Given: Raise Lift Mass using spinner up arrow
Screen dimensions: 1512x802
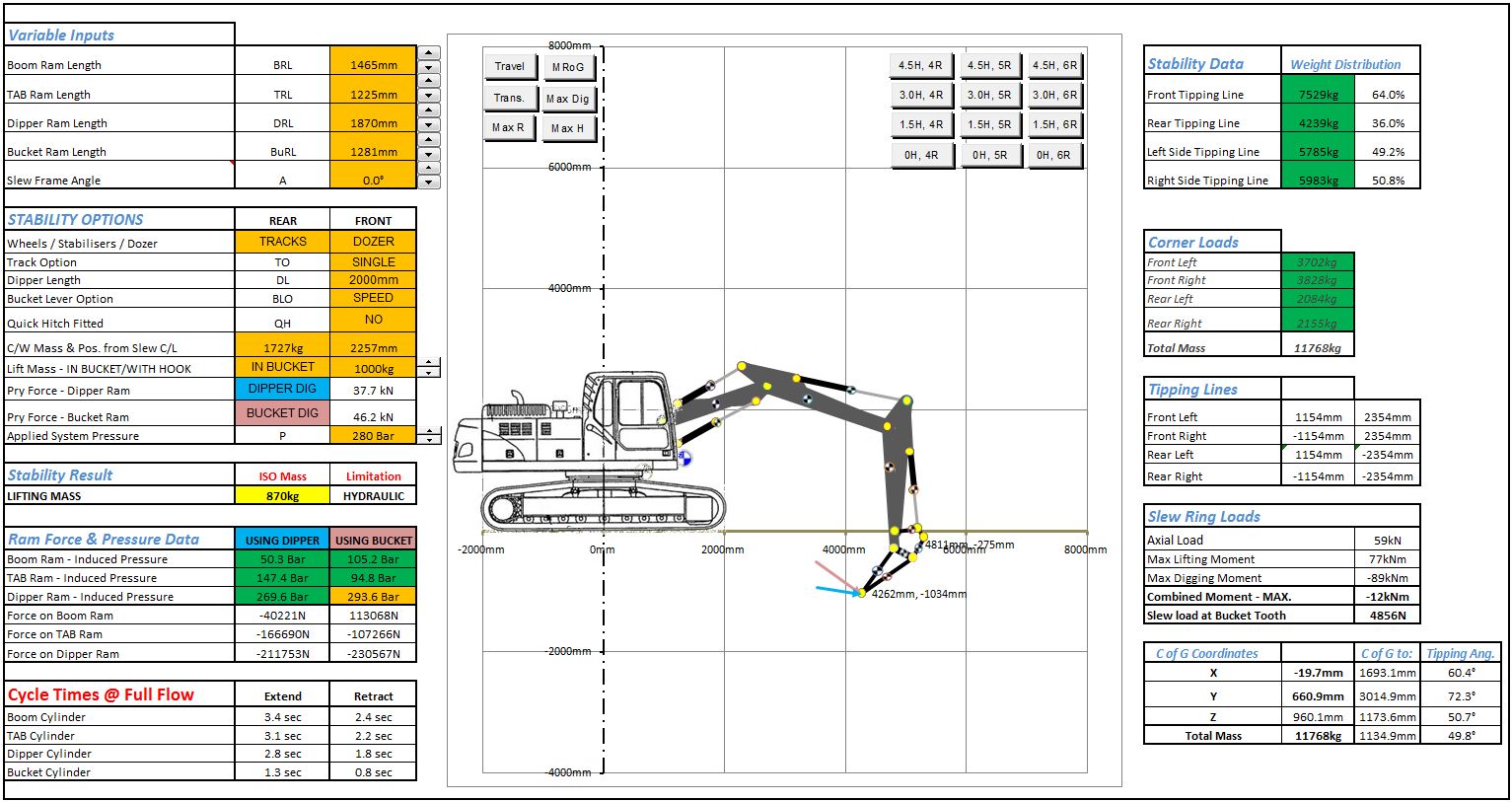Looking at the screenshot, I should coord(428,362).
